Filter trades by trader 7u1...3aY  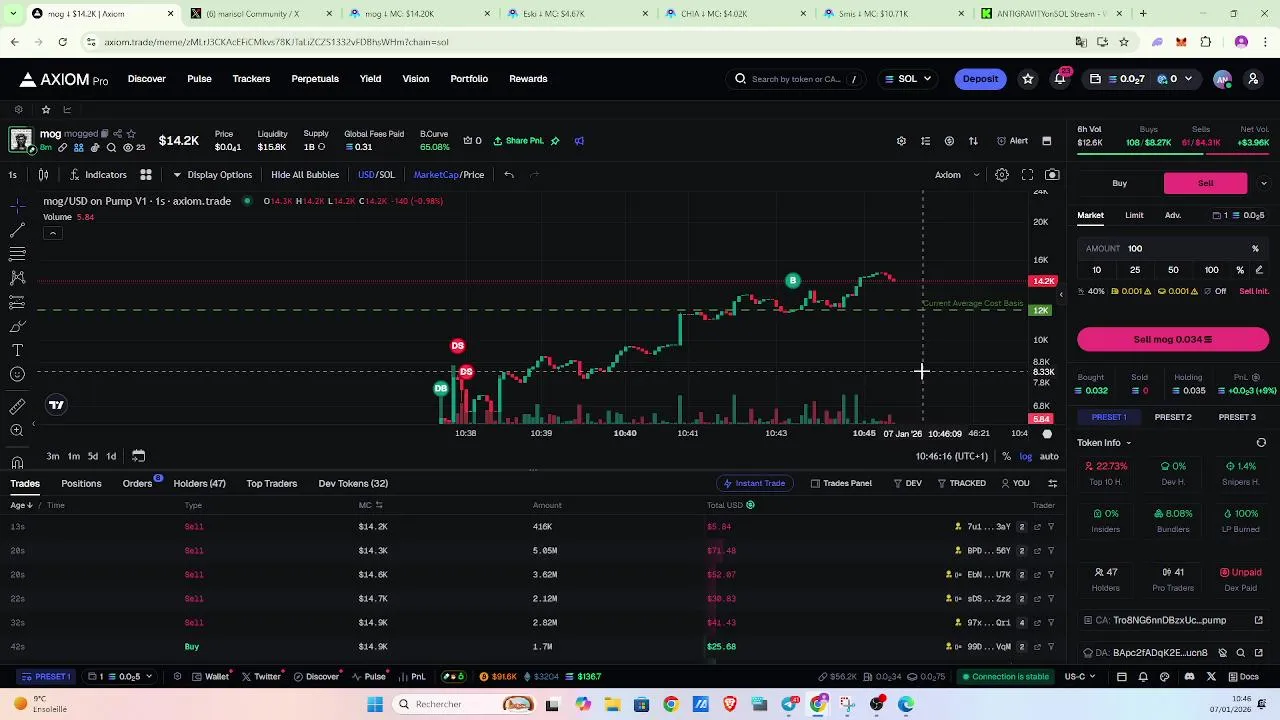[x=1051, y=527]
